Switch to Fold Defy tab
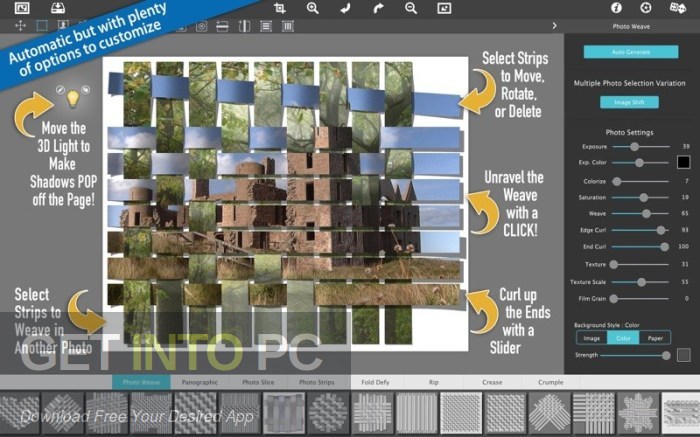Viewport: 700px width, 437px height. tap(375, 382)
